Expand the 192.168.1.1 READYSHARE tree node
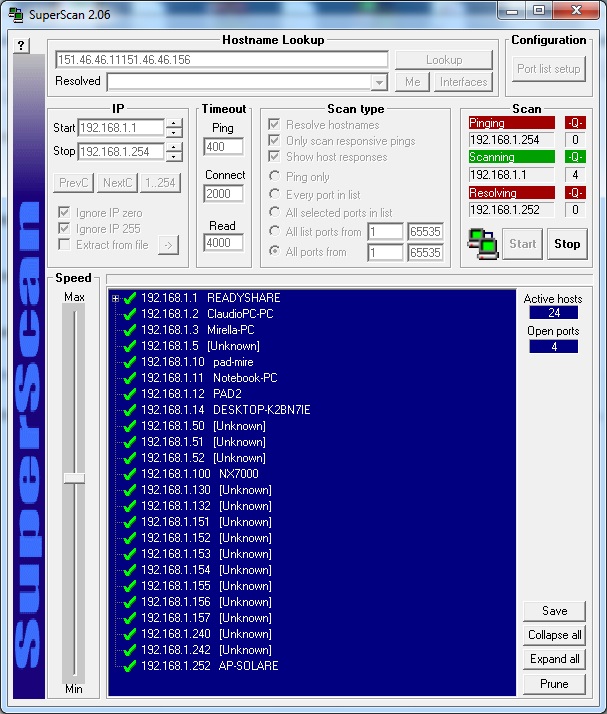 [x=116, y=298]
